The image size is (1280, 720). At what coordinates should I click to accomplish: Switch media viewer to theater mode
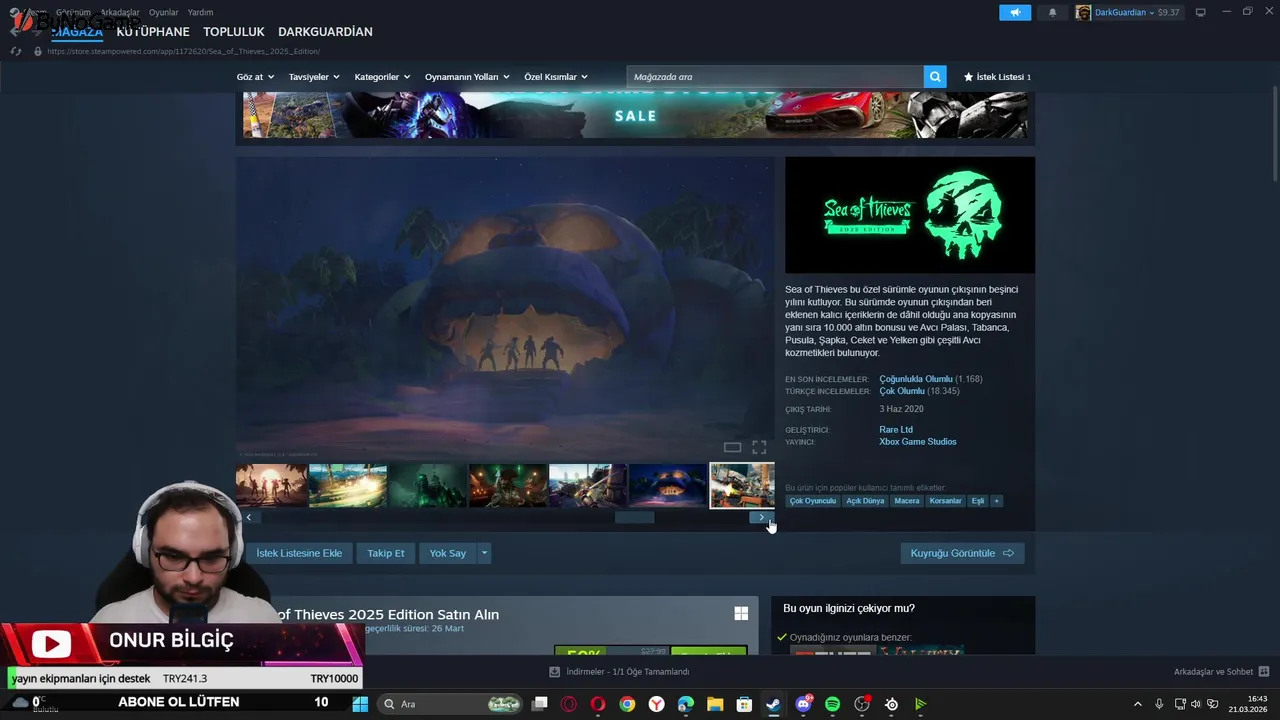[x=733, y=447]
